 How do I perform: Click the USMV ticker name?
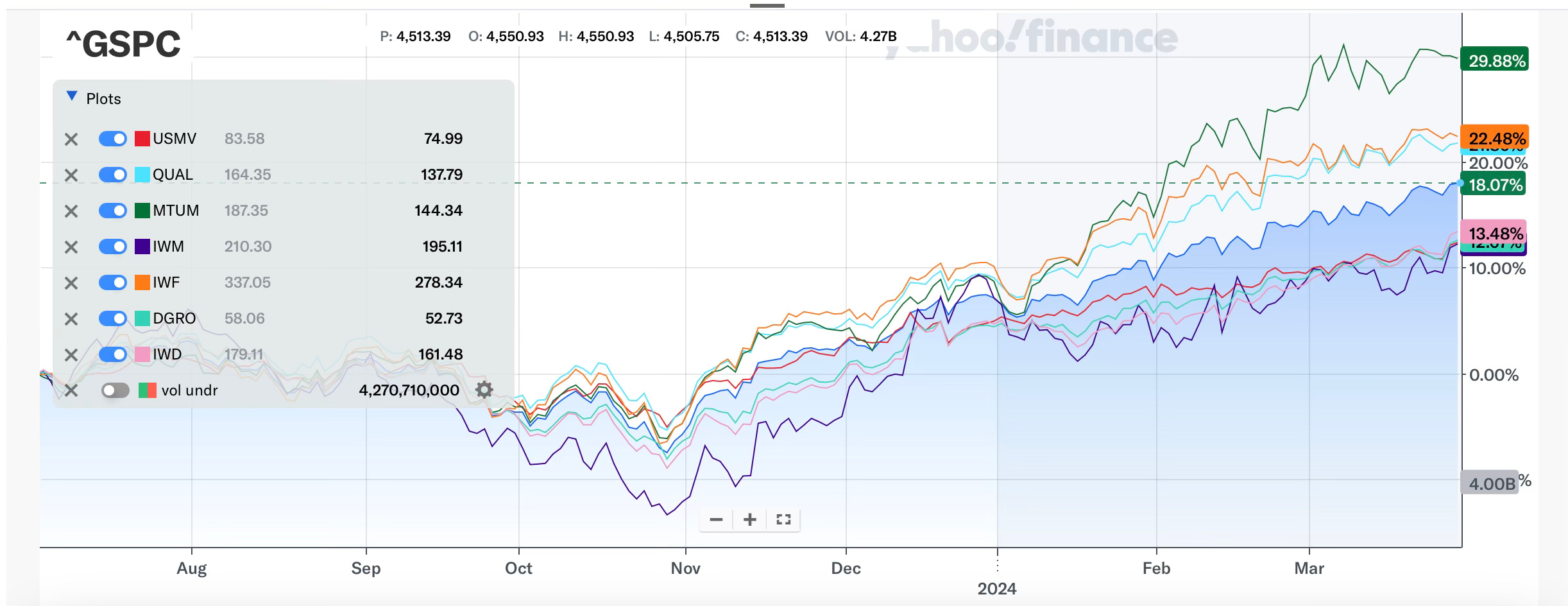click(175, 139)
